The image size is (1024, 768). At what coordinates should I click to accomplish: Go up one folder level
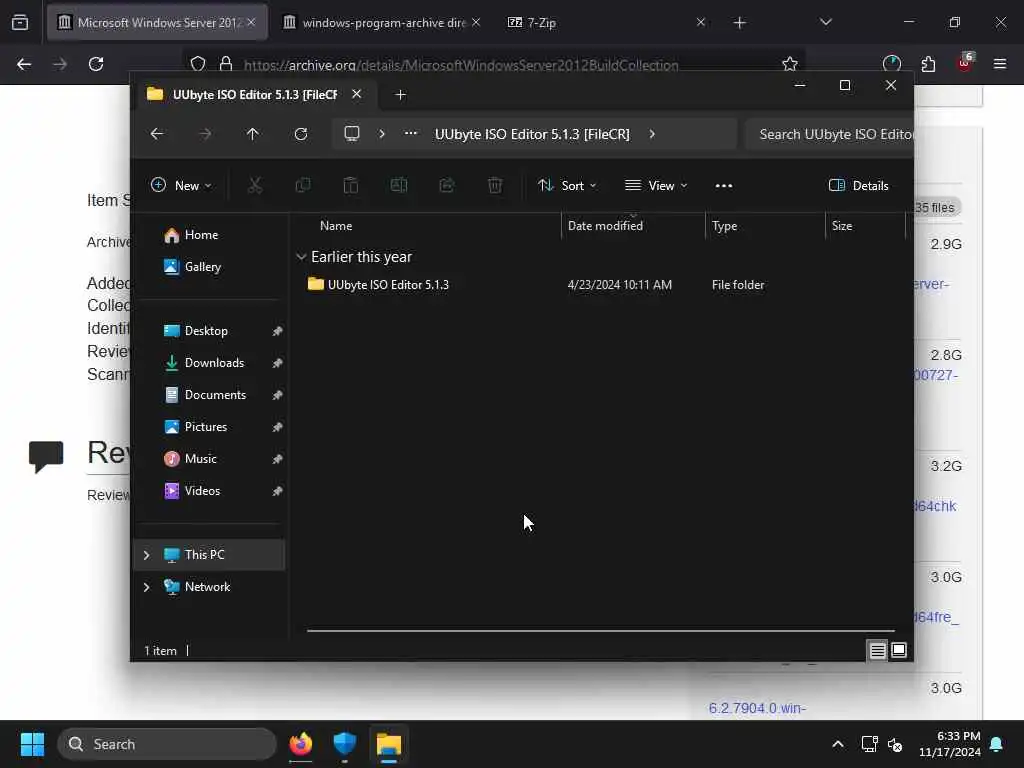click(253, 134)
